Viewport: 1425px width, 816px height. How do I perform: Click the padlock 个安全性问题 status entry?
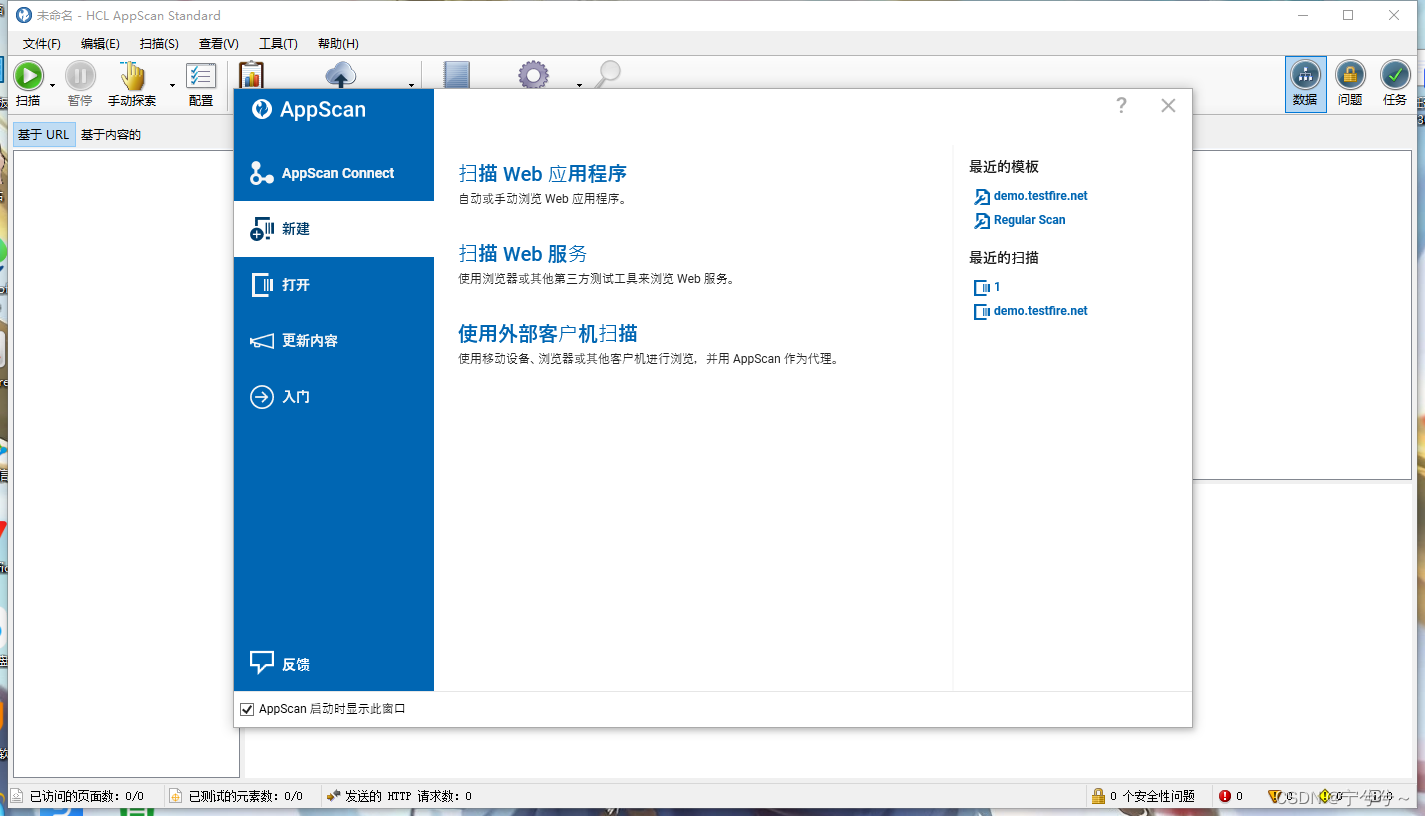[1143, 796]
